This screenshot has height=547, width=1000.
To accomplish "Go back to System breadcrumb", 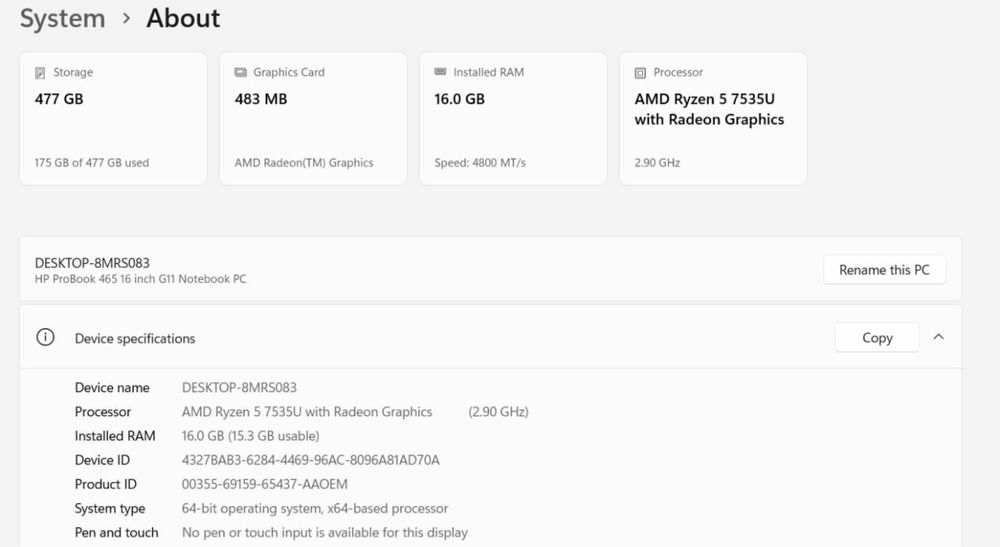I will point(62,18).
